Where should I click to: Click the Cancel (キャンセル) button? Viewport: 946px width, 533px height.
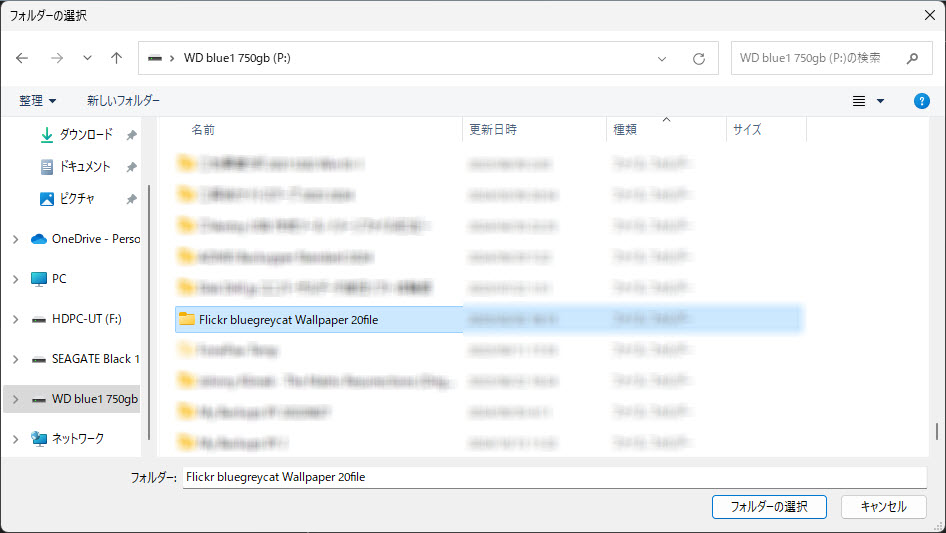(883, 506)
